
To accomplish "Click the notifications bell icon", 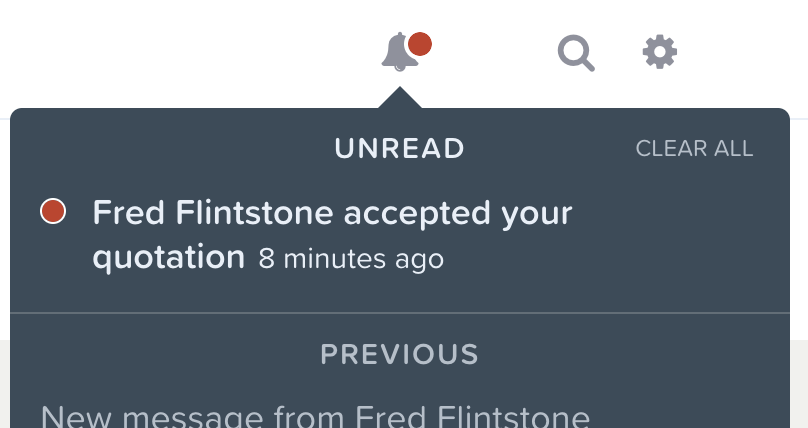I will click(x=399, y=52).
